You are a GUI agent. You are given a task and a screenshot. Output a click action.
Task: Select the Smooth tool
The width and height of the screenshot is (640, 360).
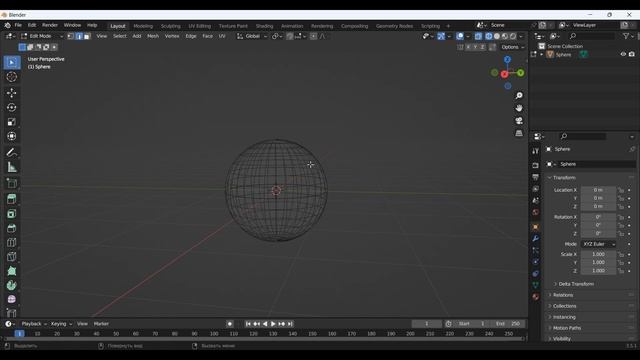click(12, 300)
